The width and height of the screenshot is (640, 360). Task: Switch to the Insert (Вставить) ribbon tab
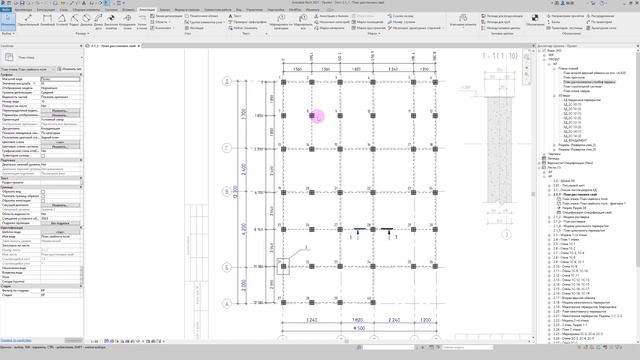(x=128, y=9)
